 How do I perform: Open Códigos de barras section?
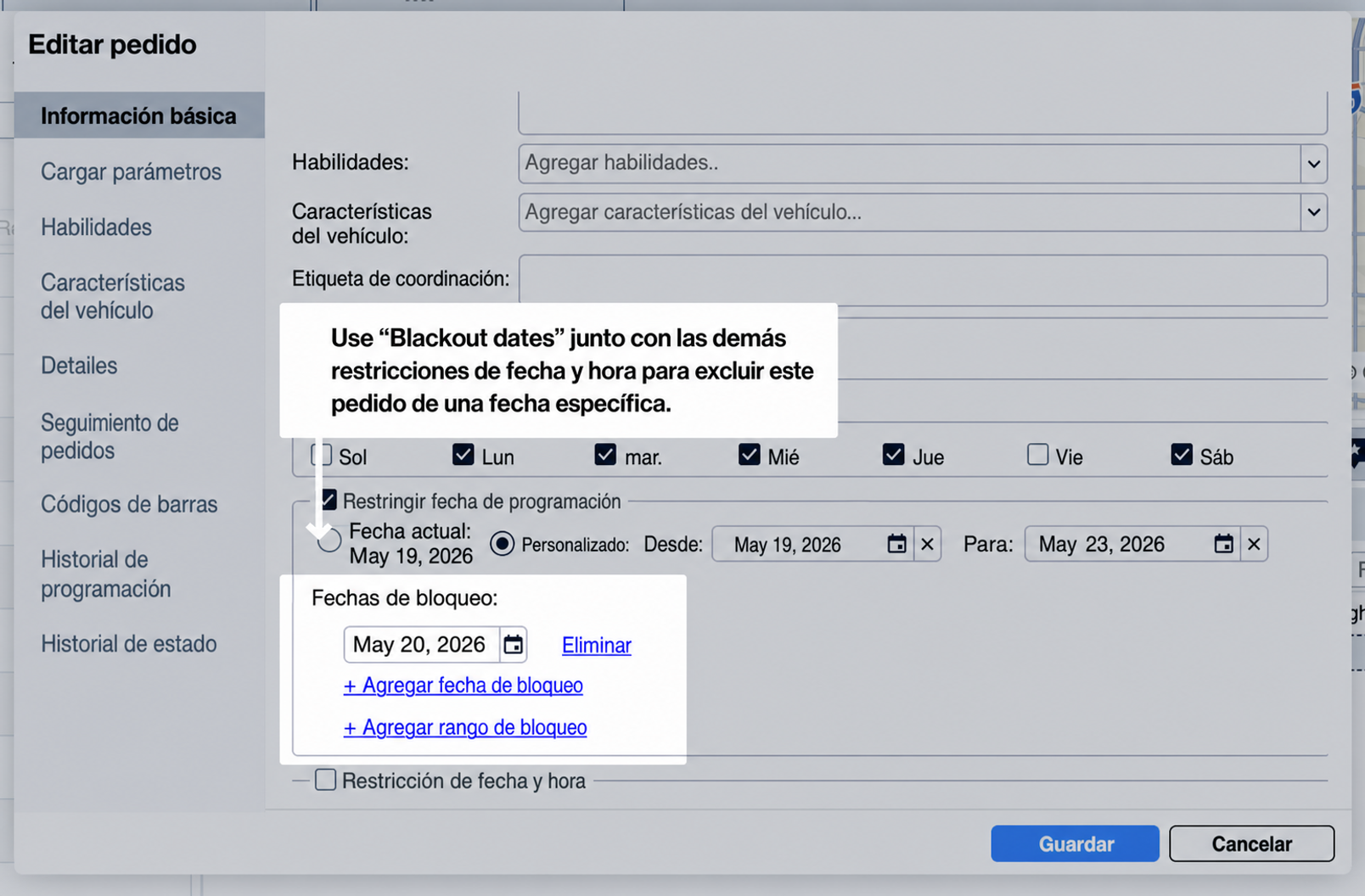[x=129, y=504]
